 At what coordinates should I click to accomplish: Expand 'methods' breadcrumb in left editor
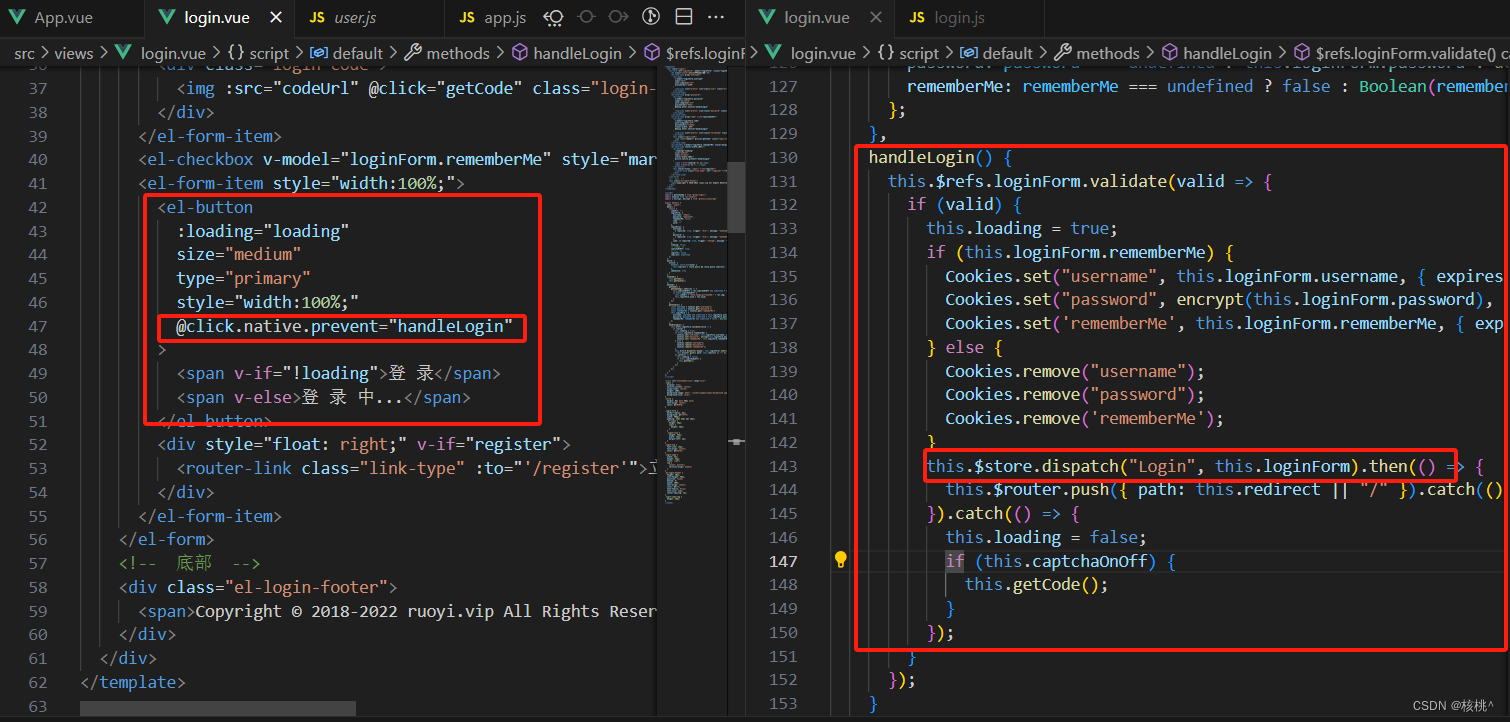pos(458,53)
